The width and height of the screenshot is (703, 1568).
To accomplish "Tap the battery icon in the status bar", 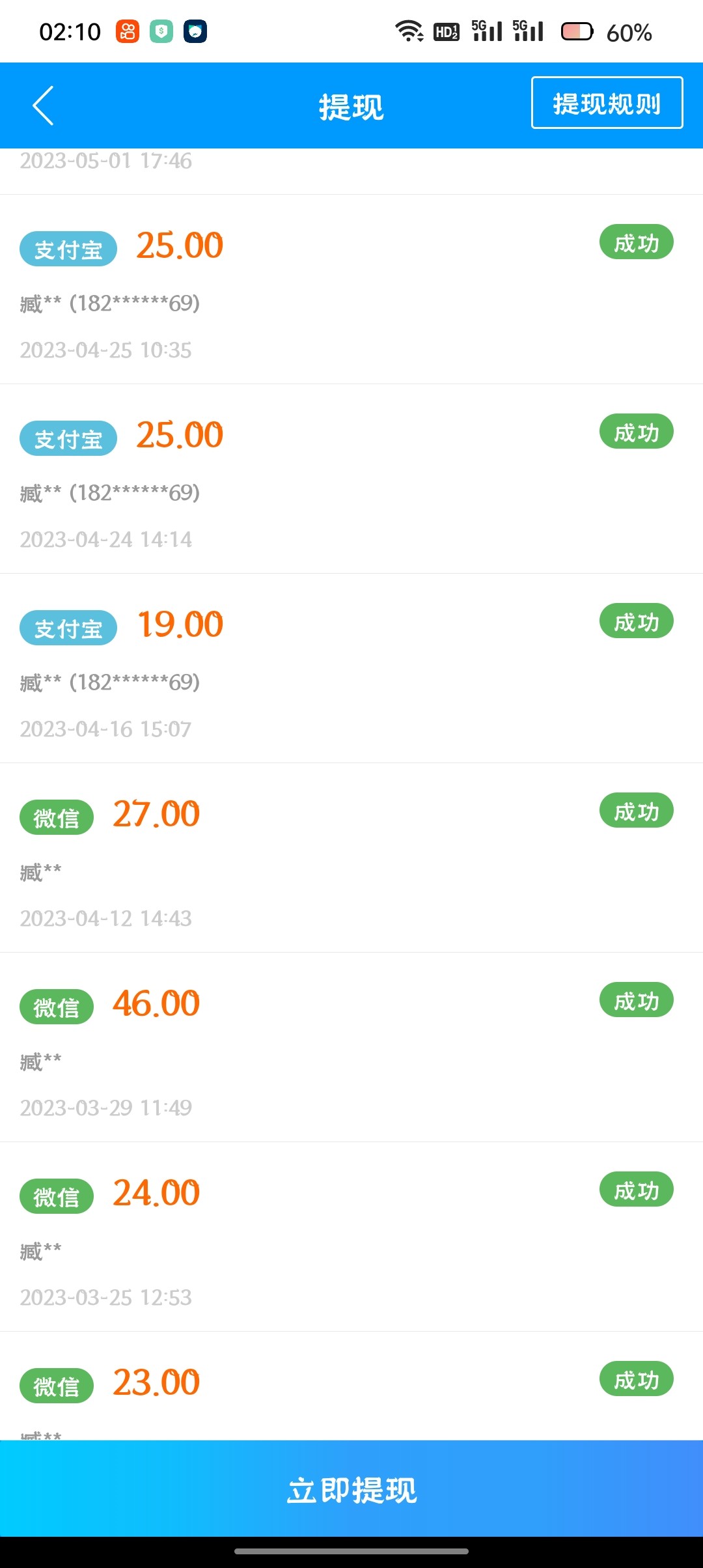I will pos(577,31).
